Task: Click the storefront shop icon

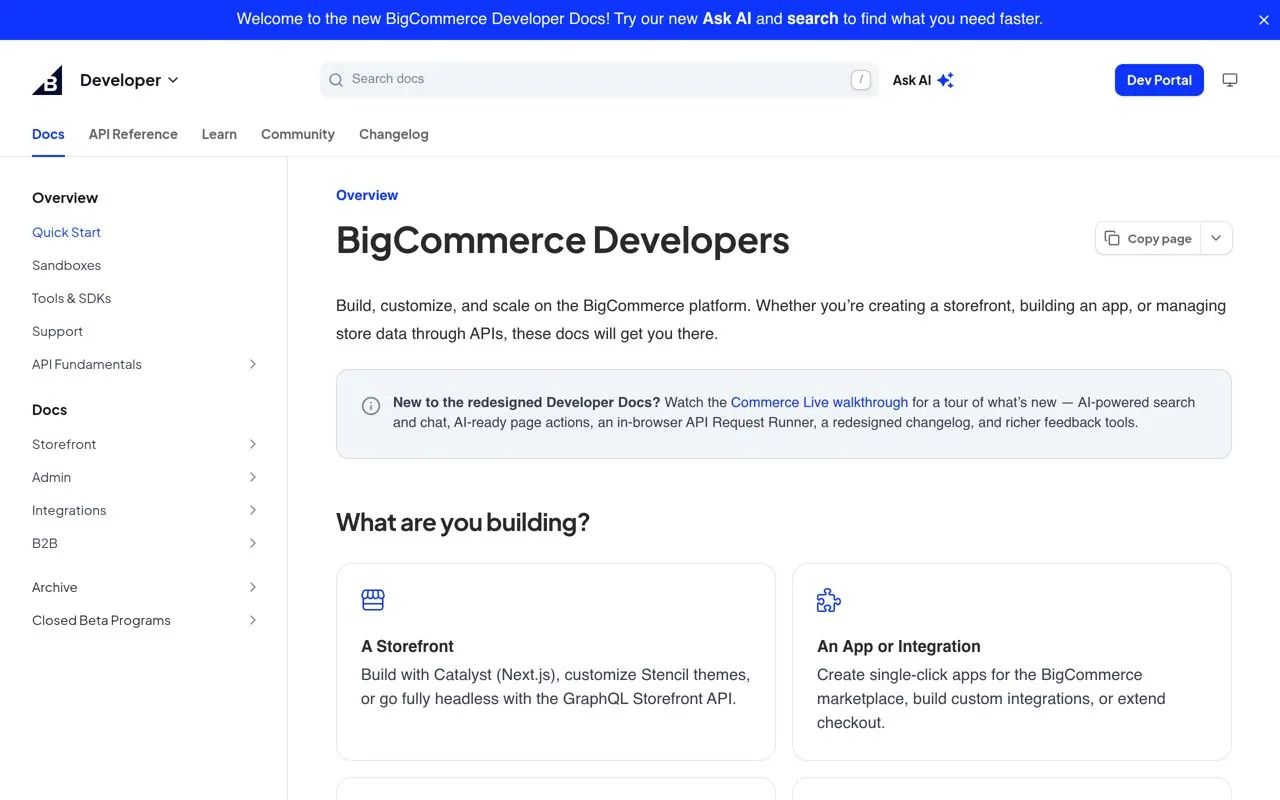Action: pyautogui.click(x=373, y=600)
